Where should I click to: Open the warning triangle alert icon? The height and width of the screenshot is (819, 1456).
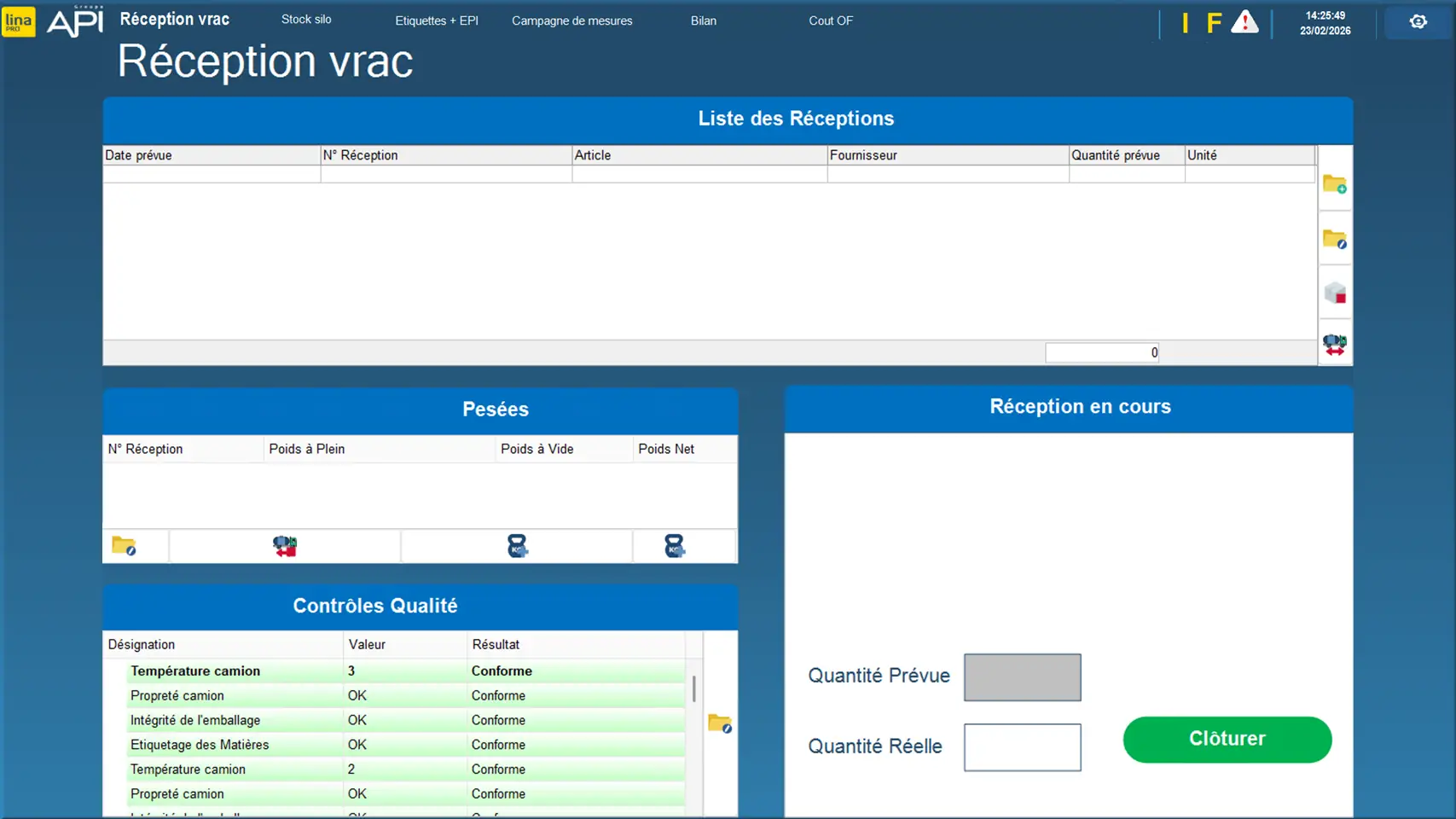pos(1244,22)
